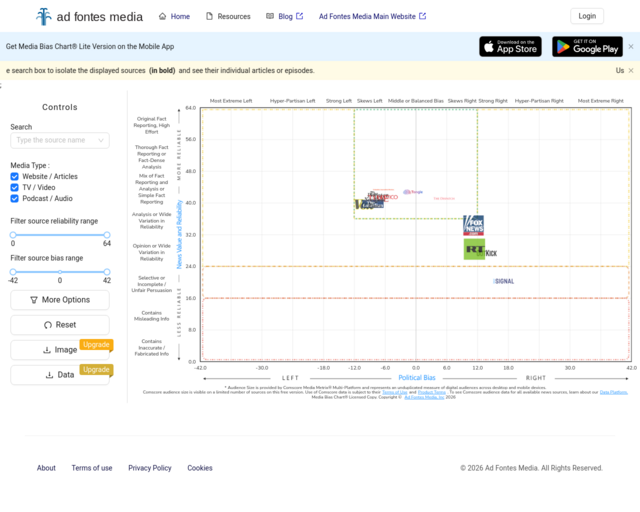Select The Dispatch logo on chart

point(444,198)
